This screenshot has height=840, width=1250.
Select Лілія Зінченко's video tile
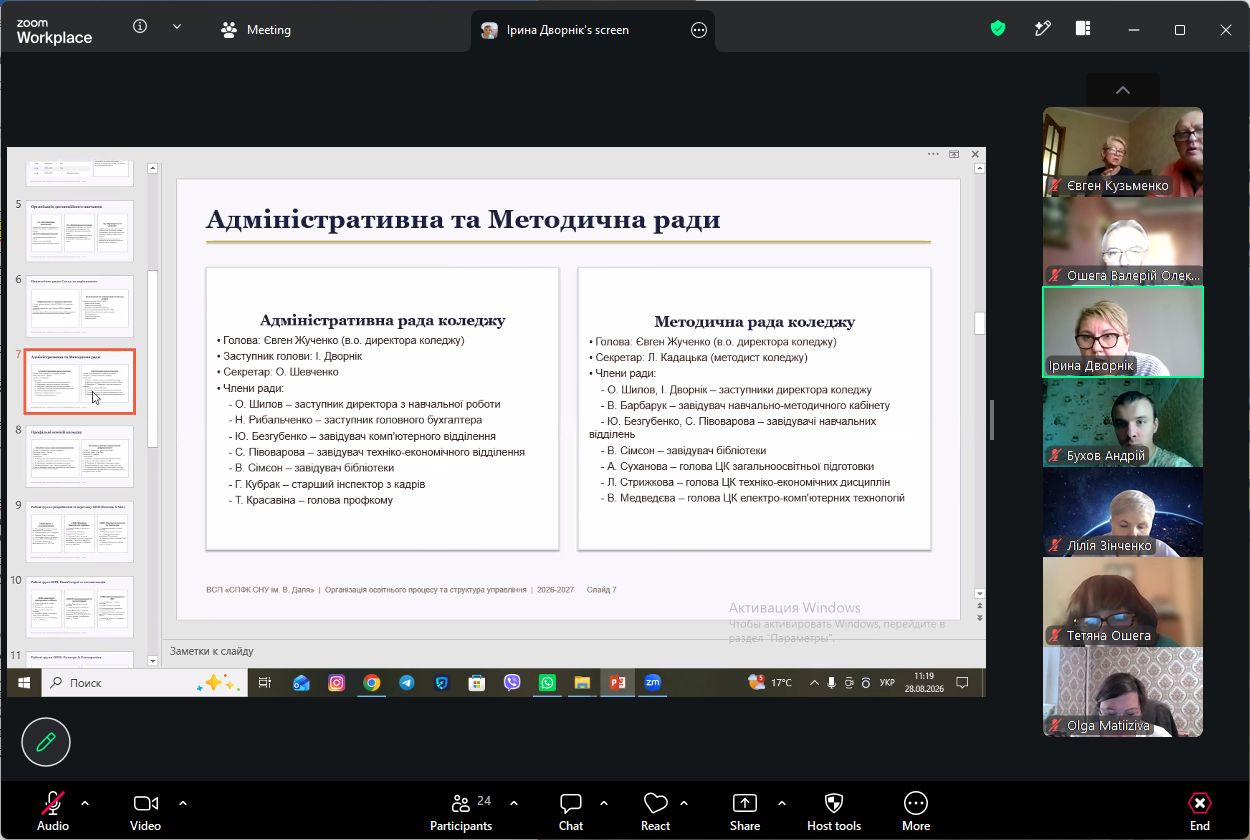tap(1123, 512)
